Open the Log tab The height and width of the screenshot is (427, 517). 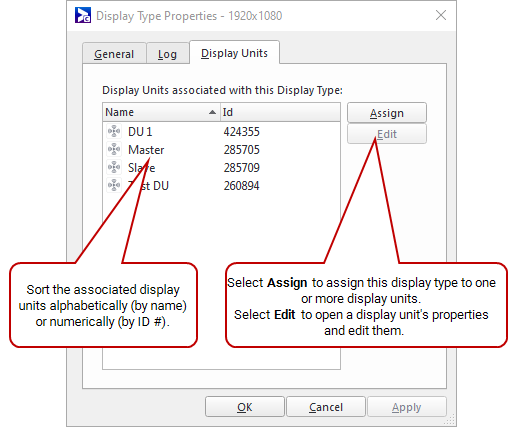pos(167,54)
